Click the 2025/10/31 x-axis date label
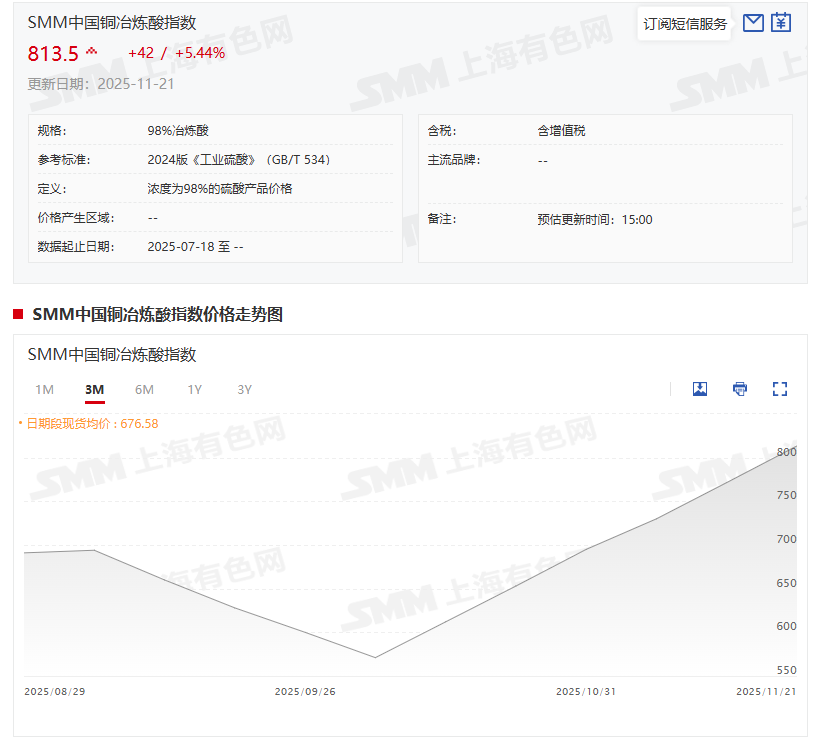This screenshot has height=744, width=816. 586,691
